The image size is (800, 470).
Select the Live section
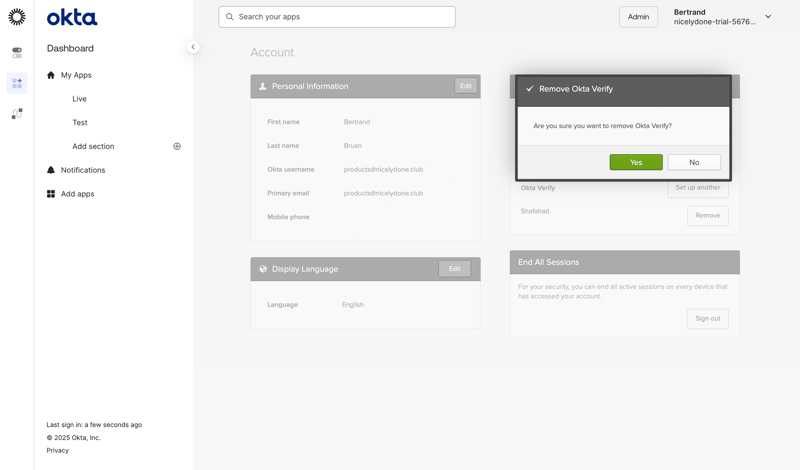coord(79,98)
